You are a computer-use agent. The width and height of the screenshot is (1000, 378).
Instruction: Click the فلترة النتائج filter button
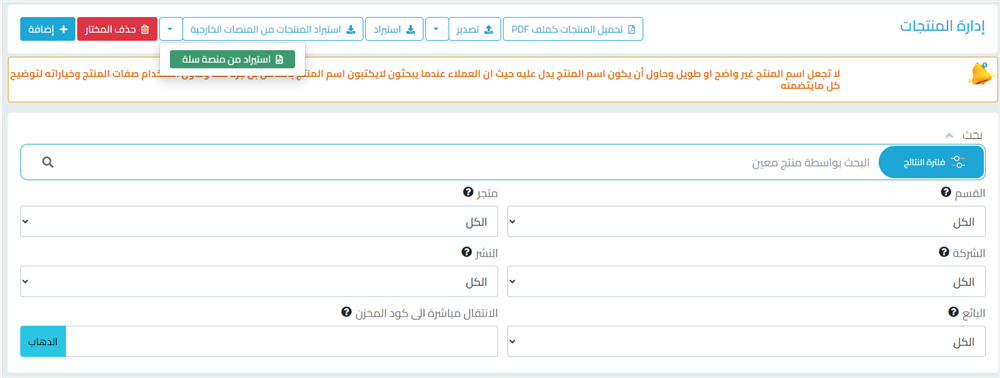click(932, 162)
